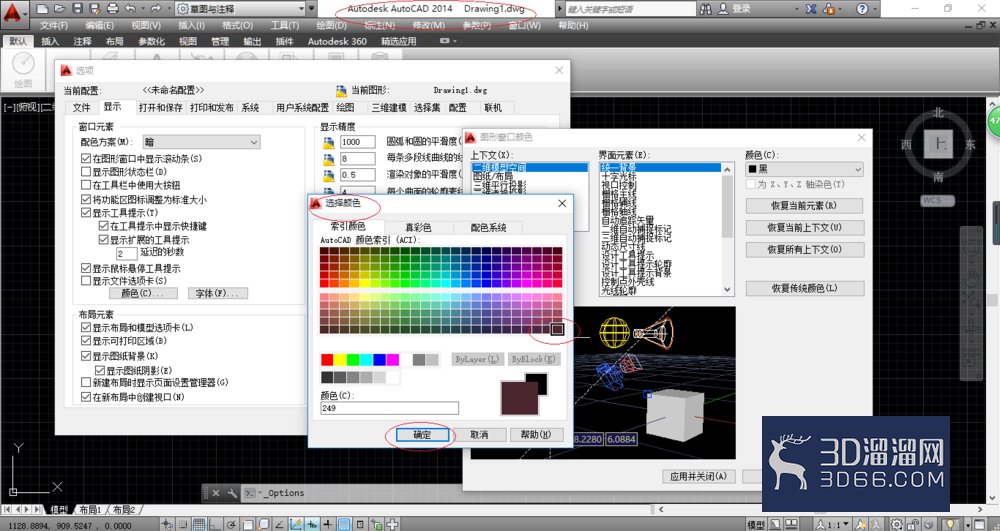Image resolution: width=1000 pixels, height=531 pixels.
Task: Click the annotation visibility icon beside 1:1 scale
Action: [860, 524]
